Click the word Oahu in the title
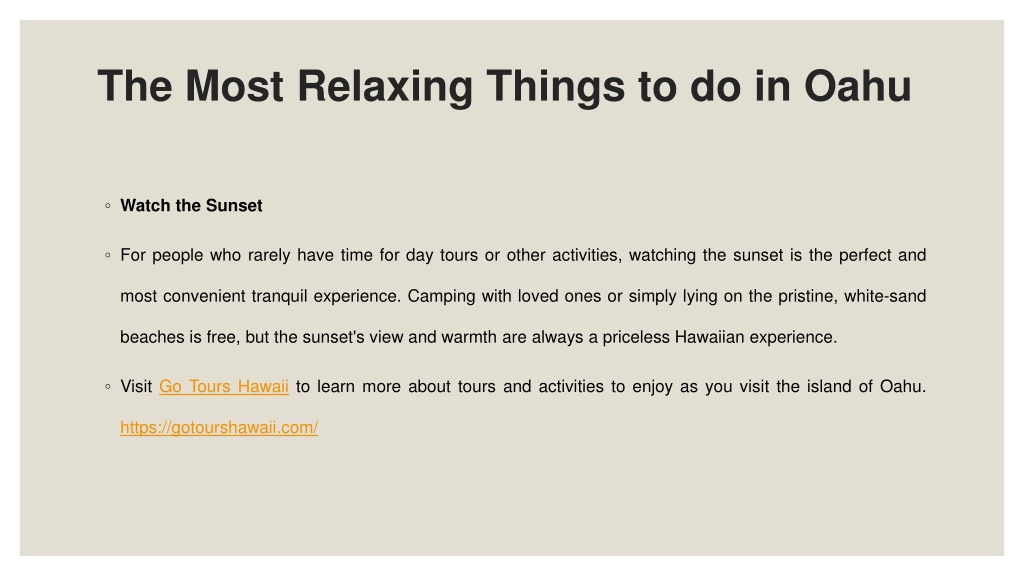 857,86
